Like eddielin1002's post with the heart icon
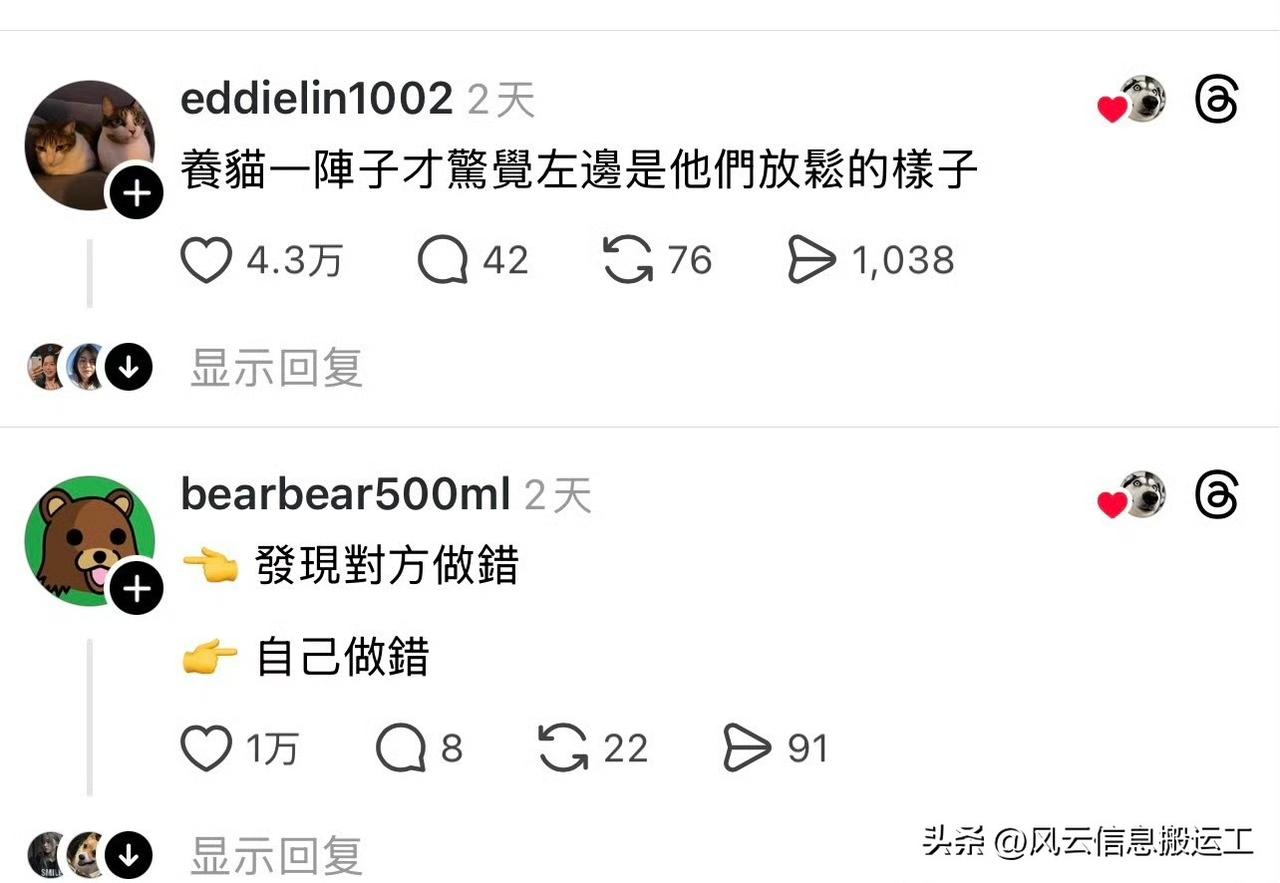 pyautogui.click(x=206, y=260)
